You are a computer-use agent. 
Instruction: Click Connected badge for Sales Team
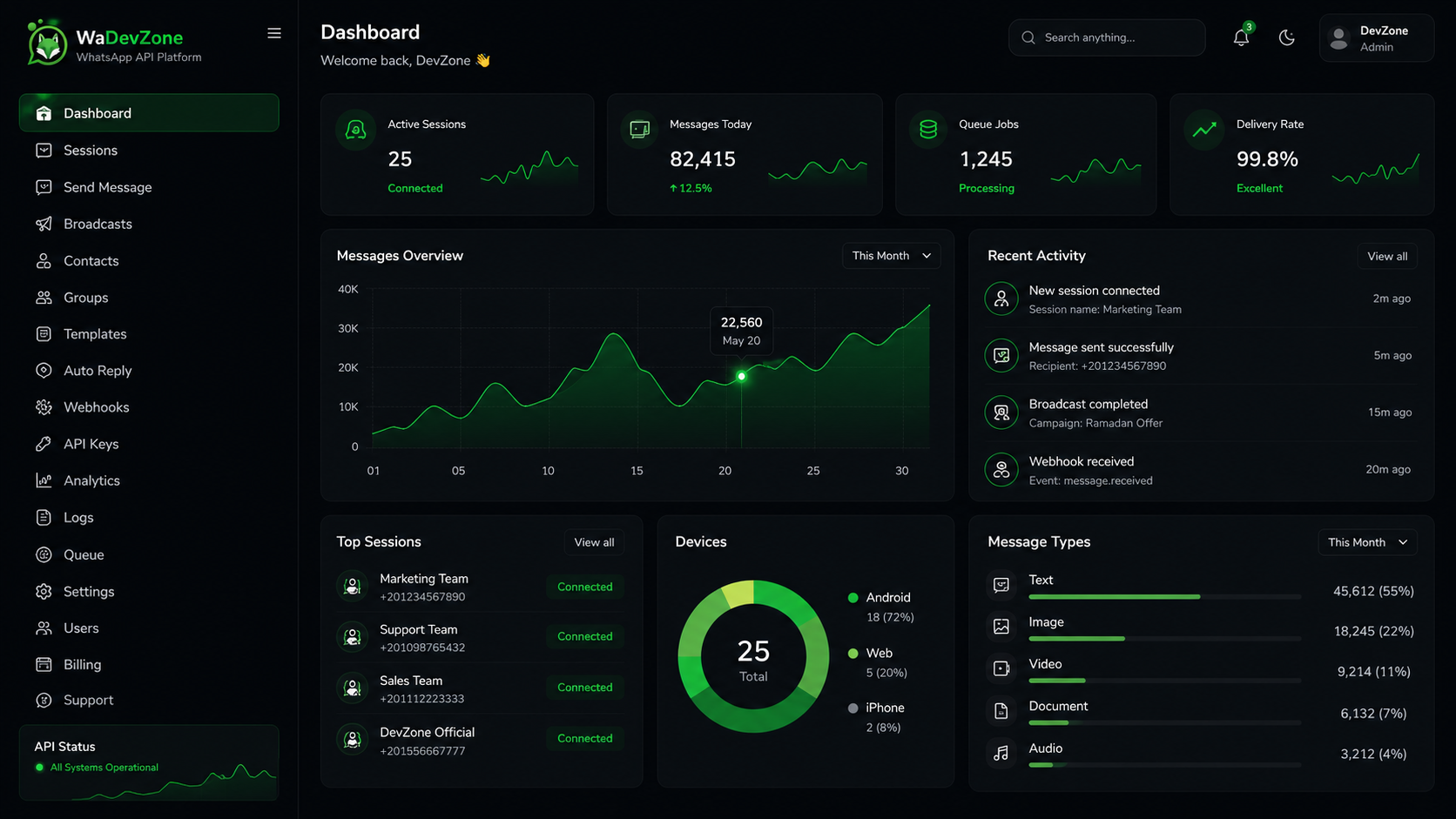[585, 688]
